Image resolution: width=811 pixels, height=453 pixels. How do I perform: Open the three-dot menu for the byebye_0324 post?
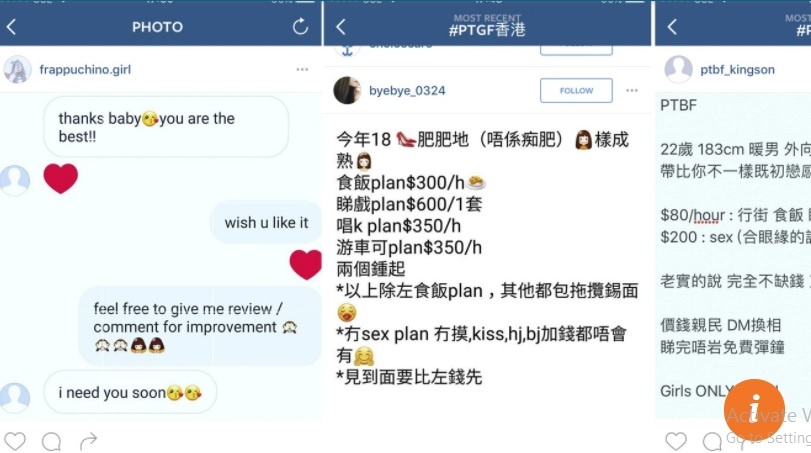[632, 90]
